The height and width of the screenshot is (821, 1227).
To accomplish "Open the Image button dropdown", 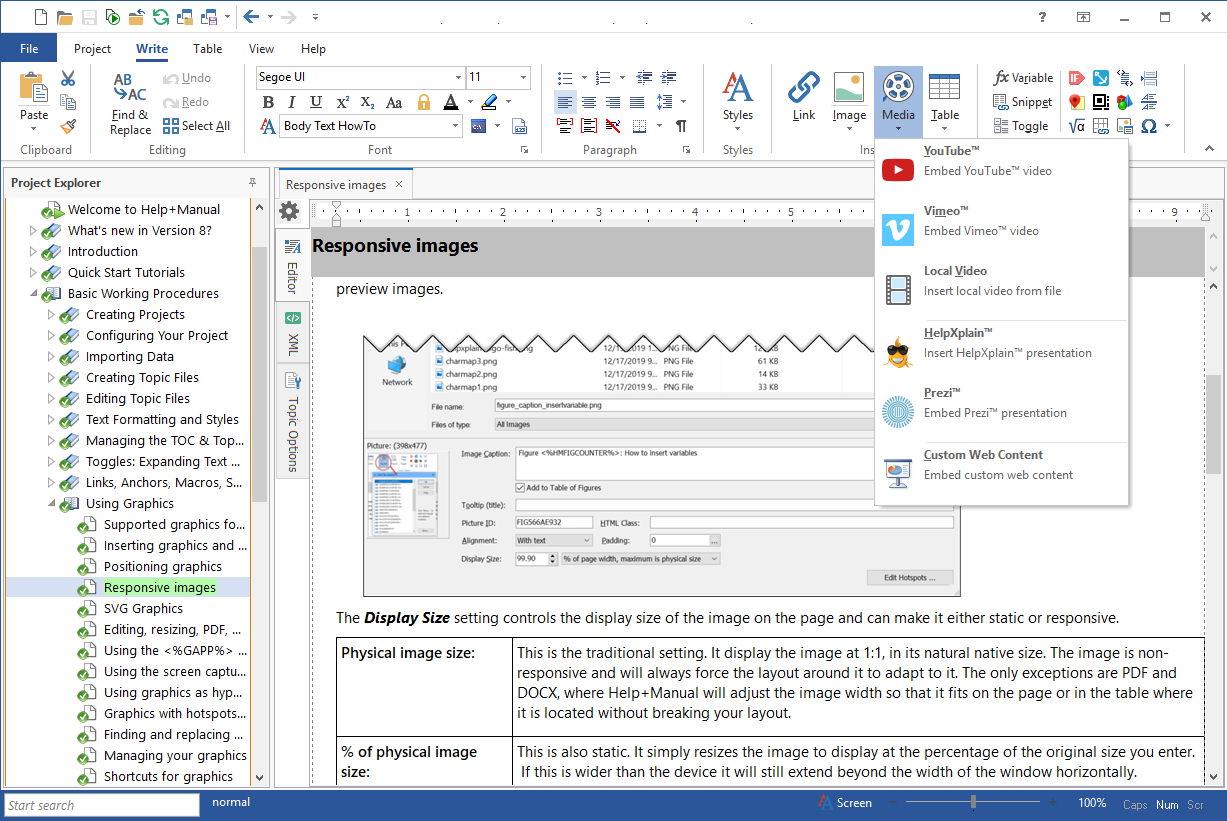I will [849, 129].
